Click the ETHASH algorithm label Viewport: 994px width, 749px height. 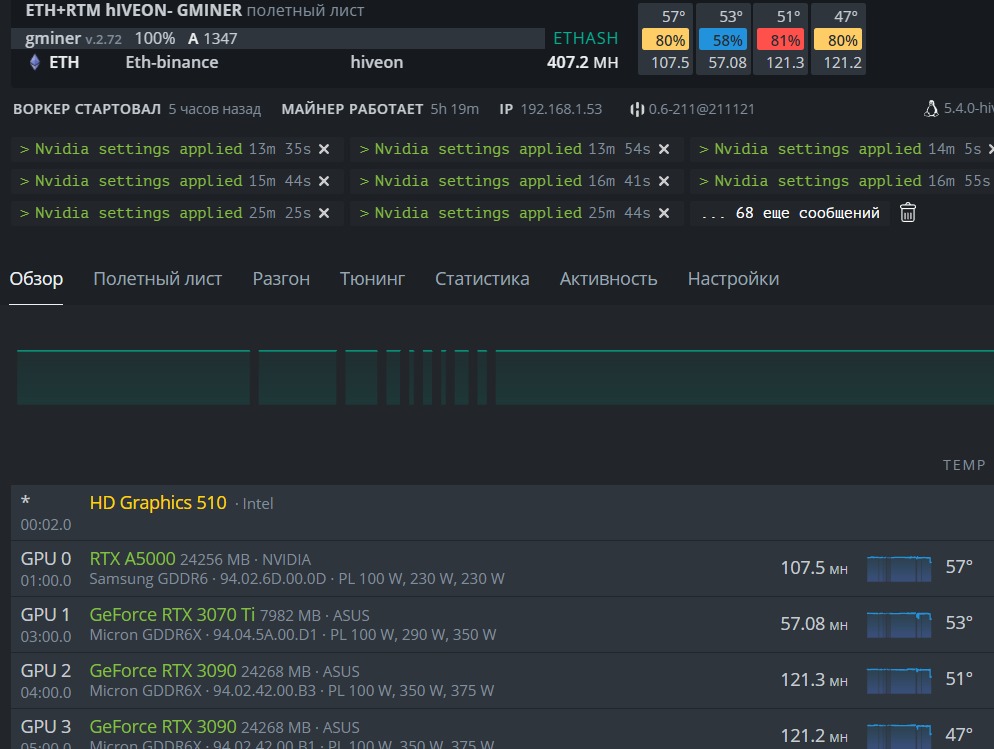coord(585,39)
